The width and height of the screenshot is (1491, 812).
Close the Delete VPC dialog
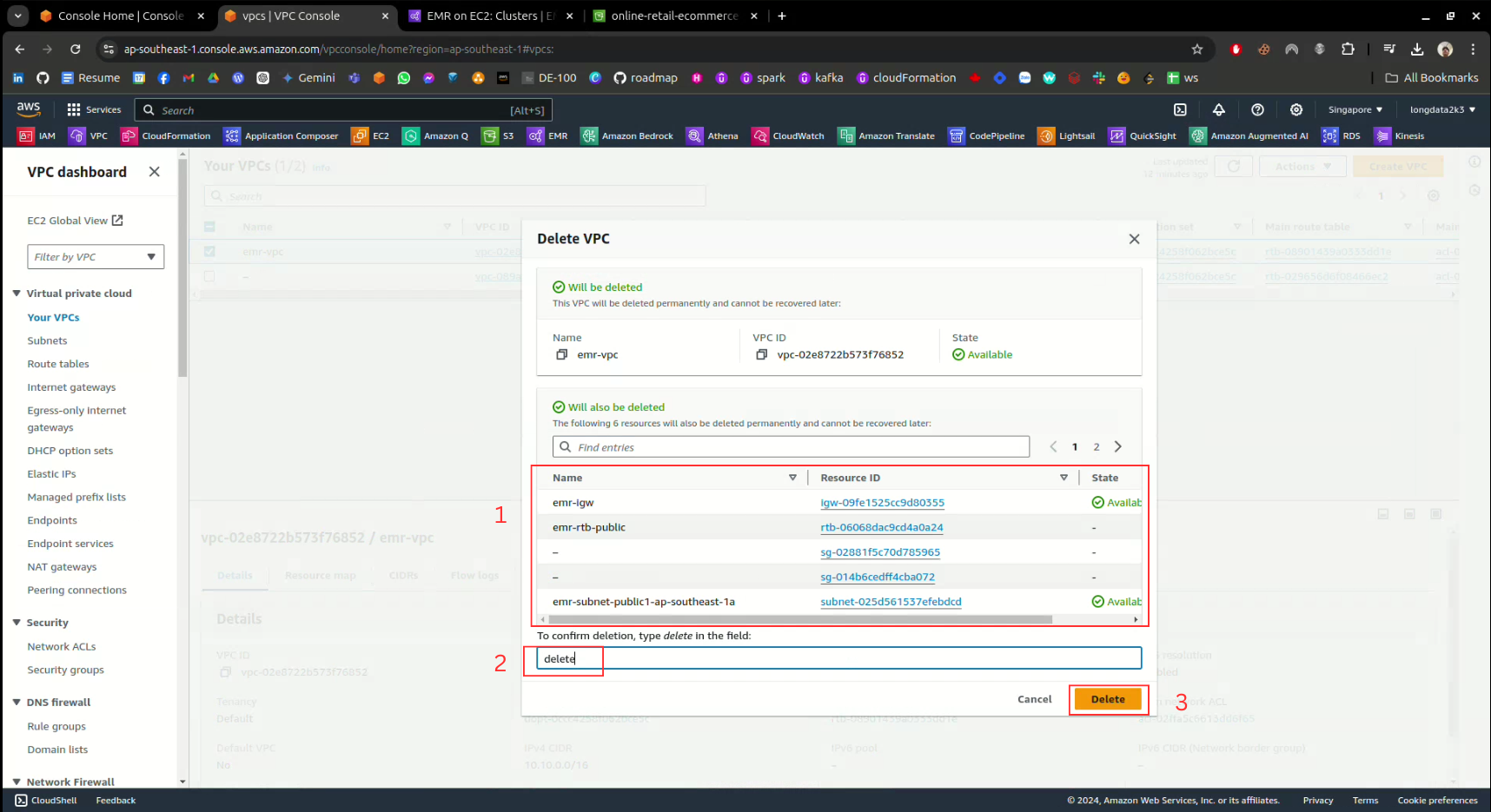[x=1134, y=239]
